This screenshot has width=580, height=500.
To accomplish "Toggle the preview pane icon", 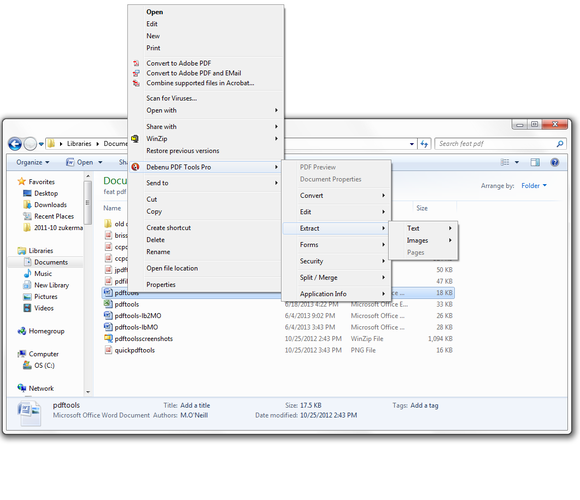I will pos(535,162).
